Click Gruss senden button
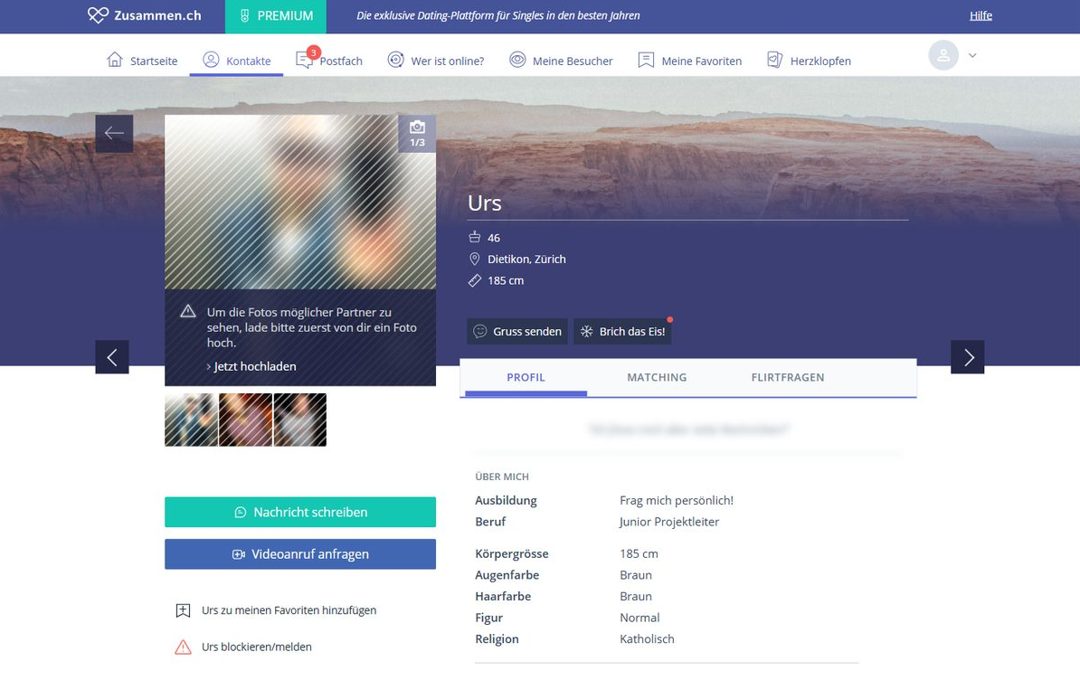Viewport: 1080px width, 680px height. (517, 331)
